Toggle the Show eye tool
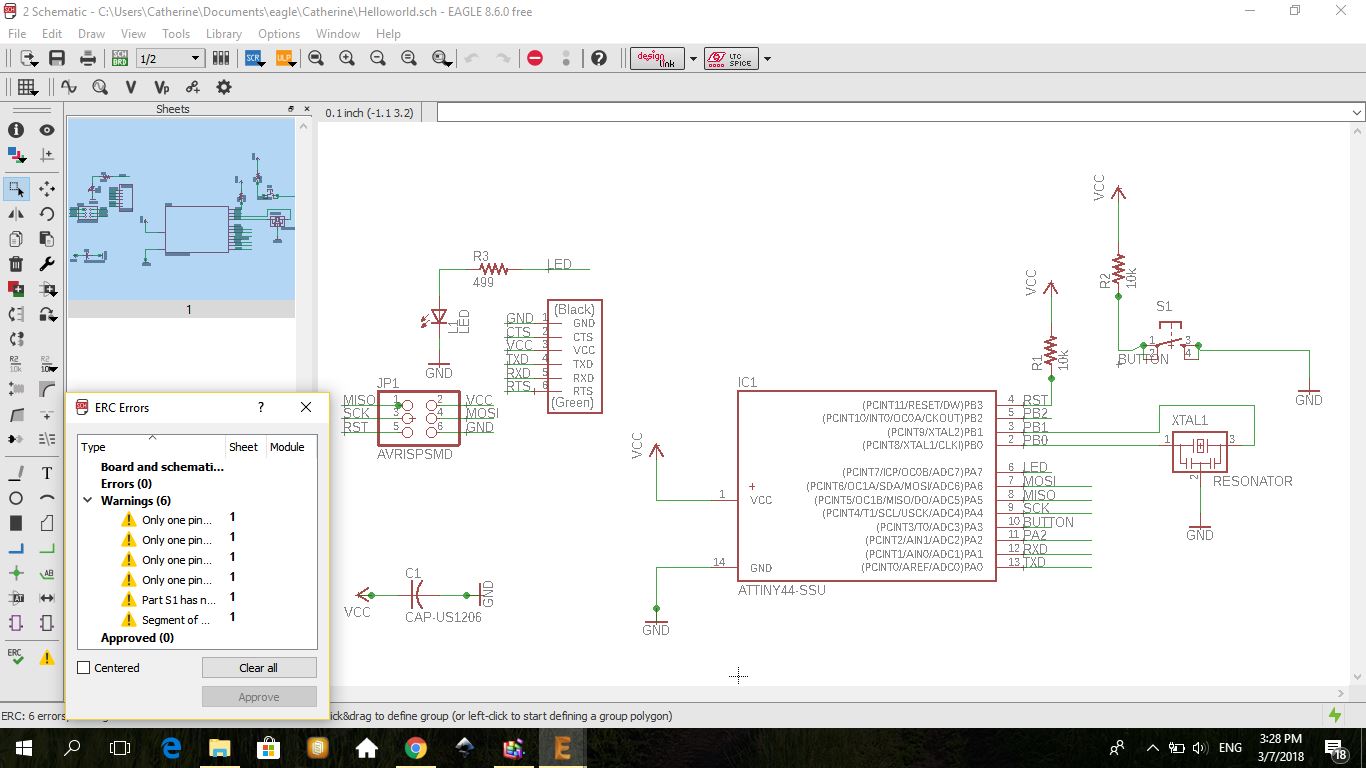Viewport: 1366px width, 768px height. coord(47,130)
